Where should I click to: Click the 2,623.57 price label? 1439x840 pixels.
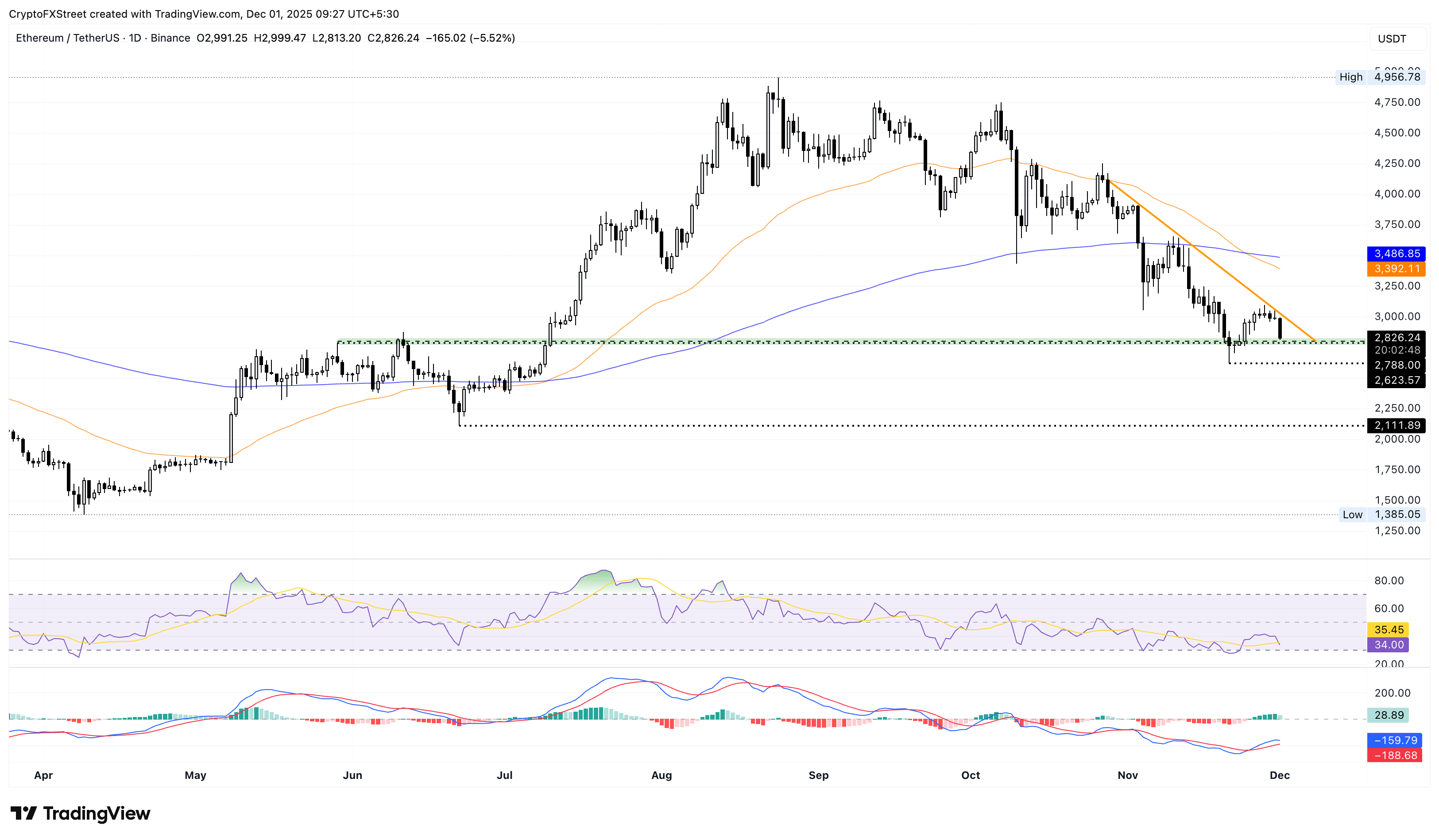point(1397,381)
